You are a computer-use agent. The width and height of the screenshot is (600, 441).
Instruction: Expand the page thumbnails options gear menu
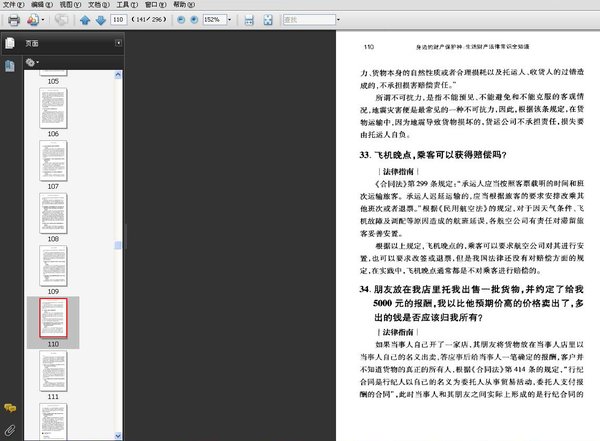[33, 62]
